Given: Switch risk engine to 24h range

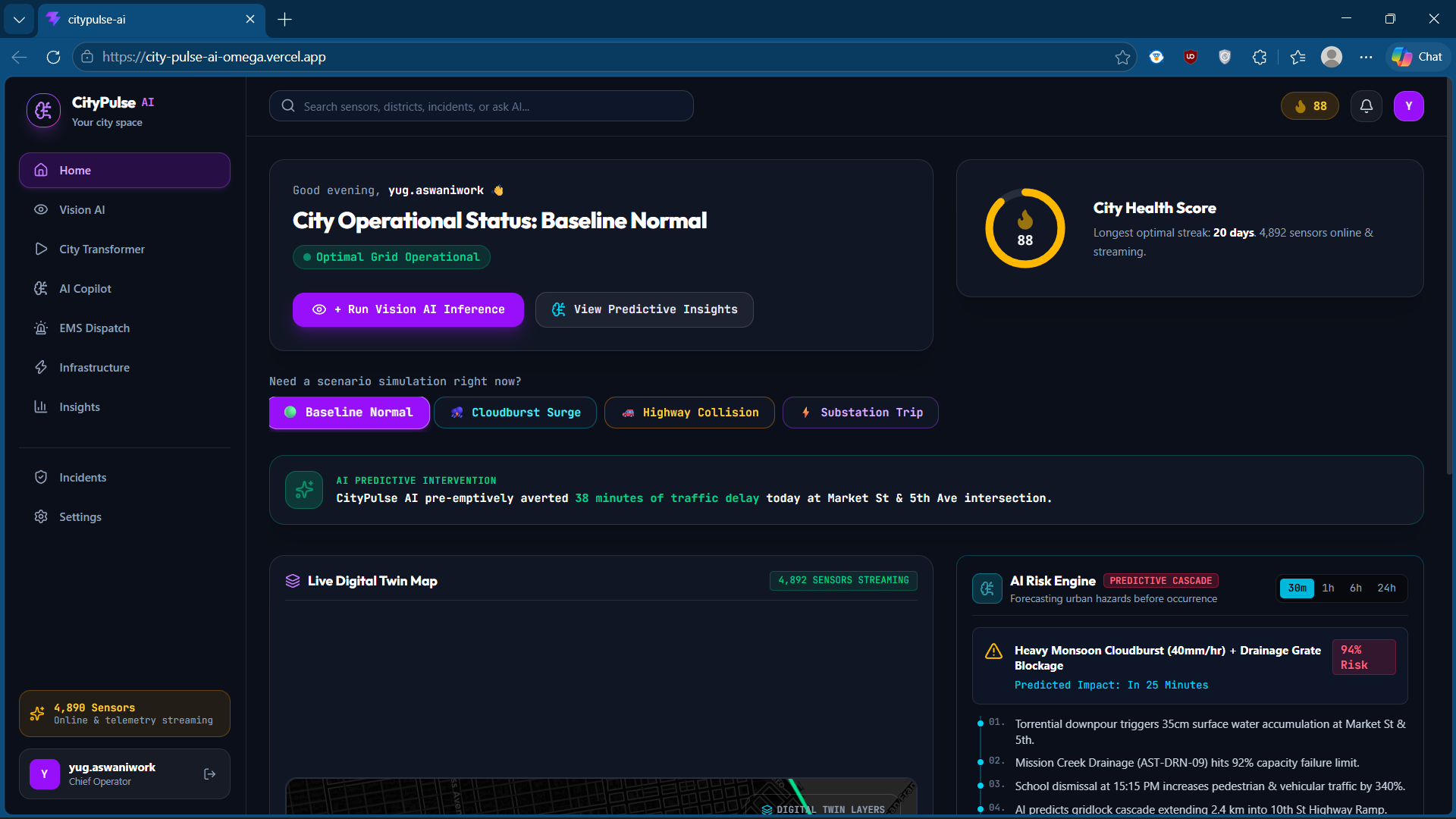Looking at the screenshot, I should (1386, 588).
